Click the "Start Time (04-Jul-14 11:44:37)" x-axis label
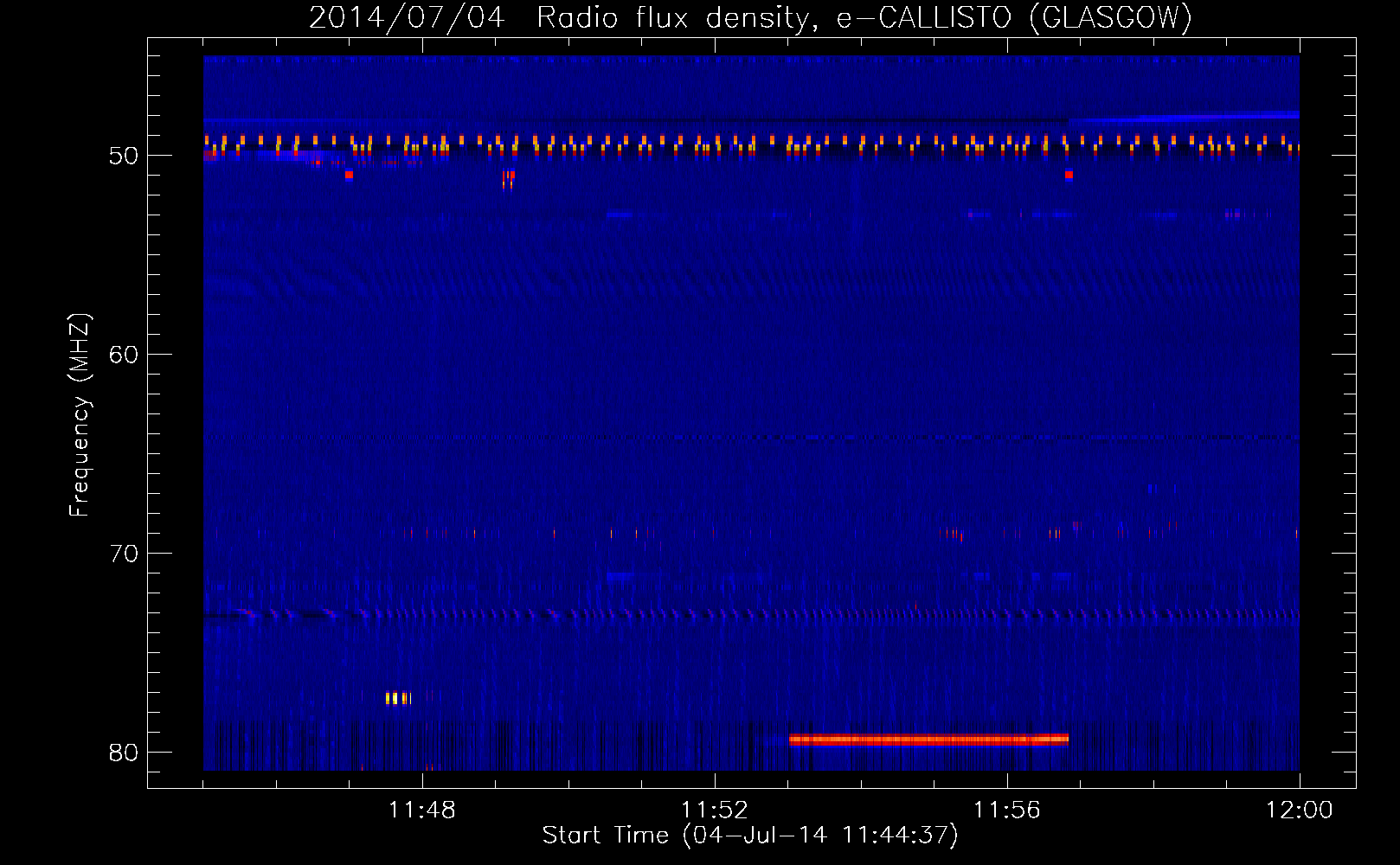 tap(750, 836)
